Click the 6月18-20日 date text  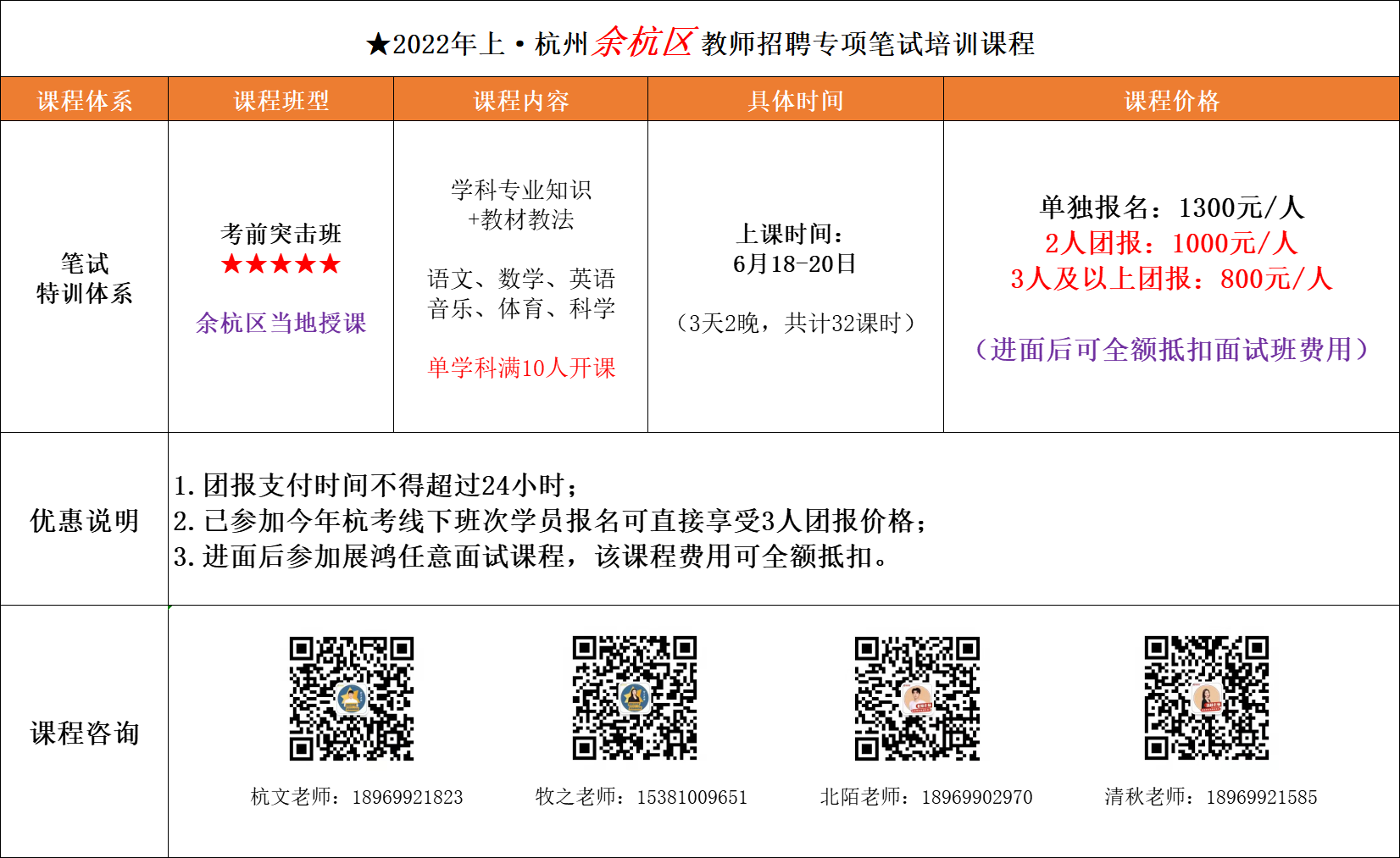click(x=795, y=263)
